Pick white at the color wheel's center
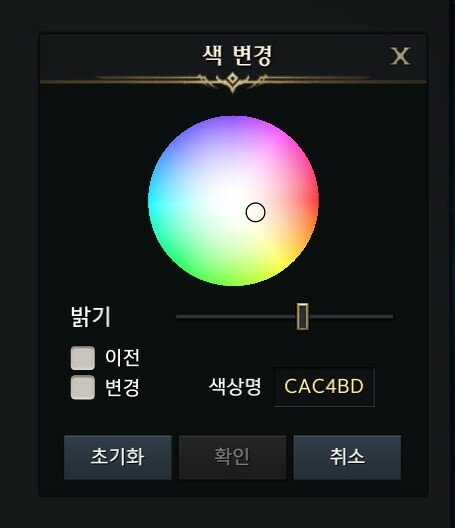 coord(233,201)
